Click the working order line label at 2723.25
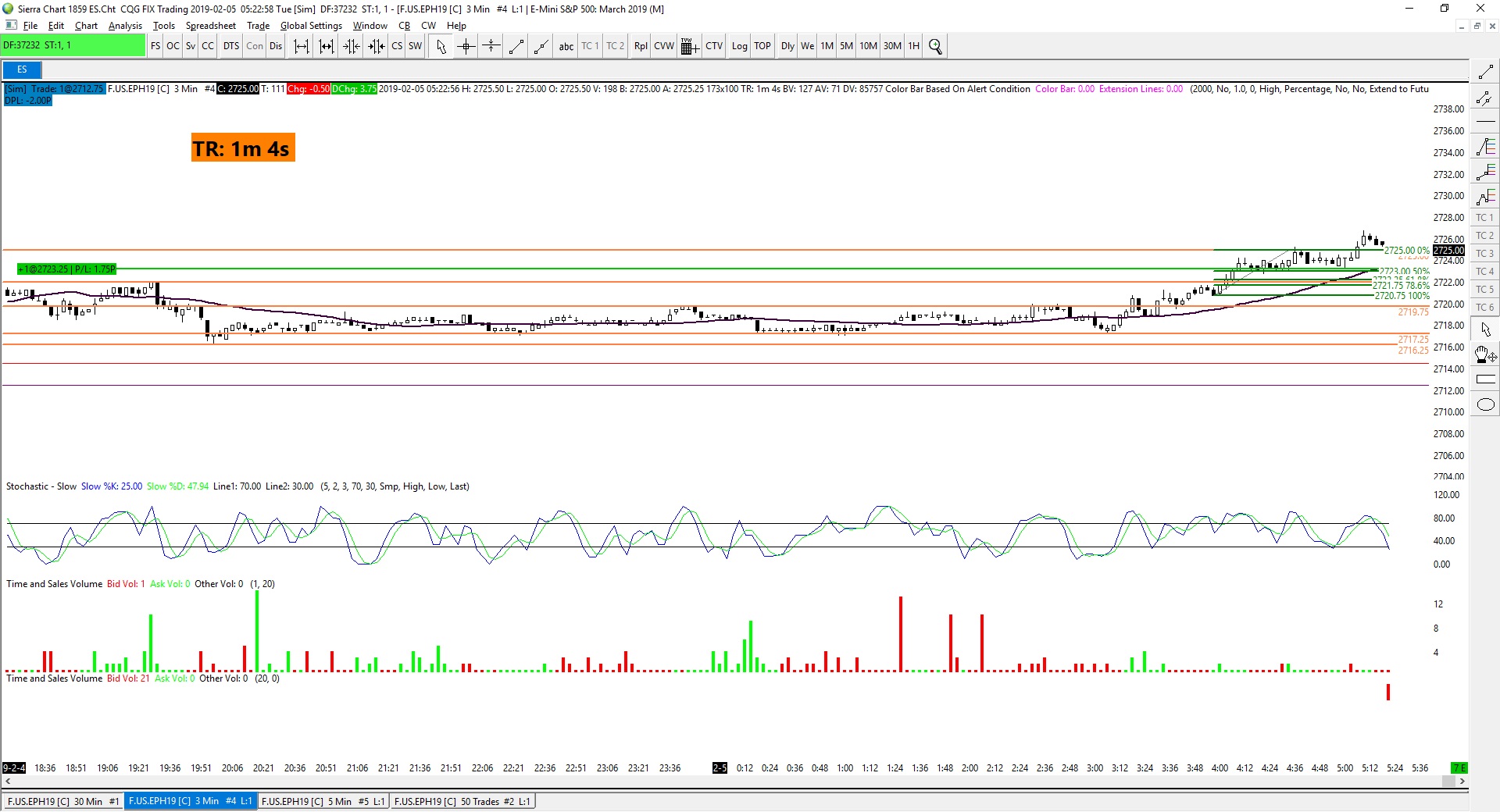This screenshot has width=1500, height=812. tap(67, 269)
